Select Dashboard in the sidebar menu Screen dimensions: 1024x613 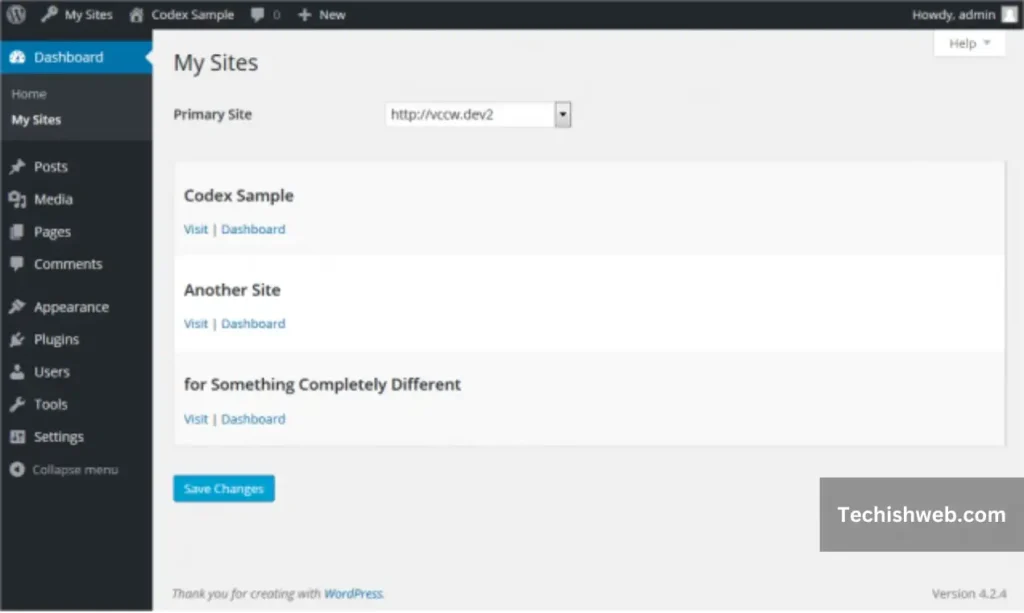(x=76, y=57)
